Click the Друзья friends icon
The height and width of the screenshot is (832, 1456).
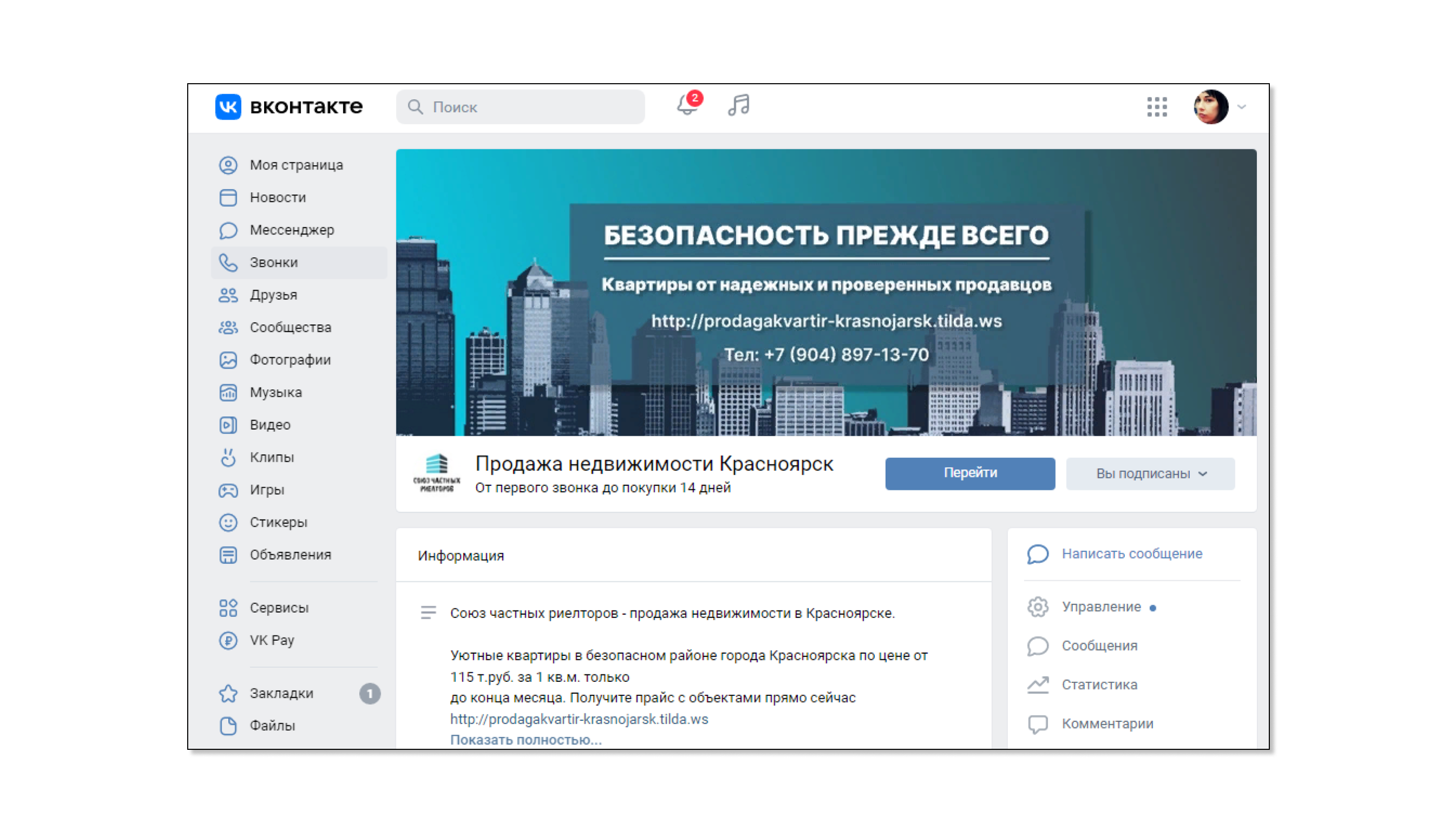228,295
